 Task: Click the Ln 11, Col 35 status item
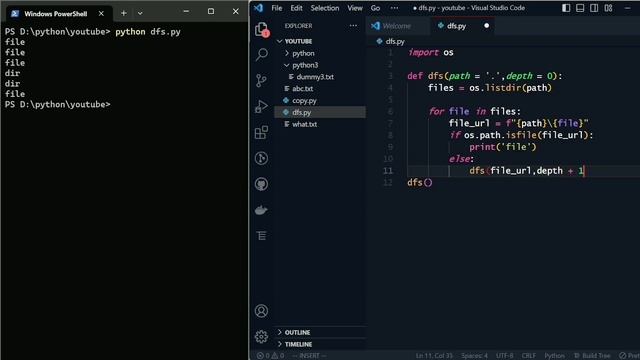pos(434,356)
